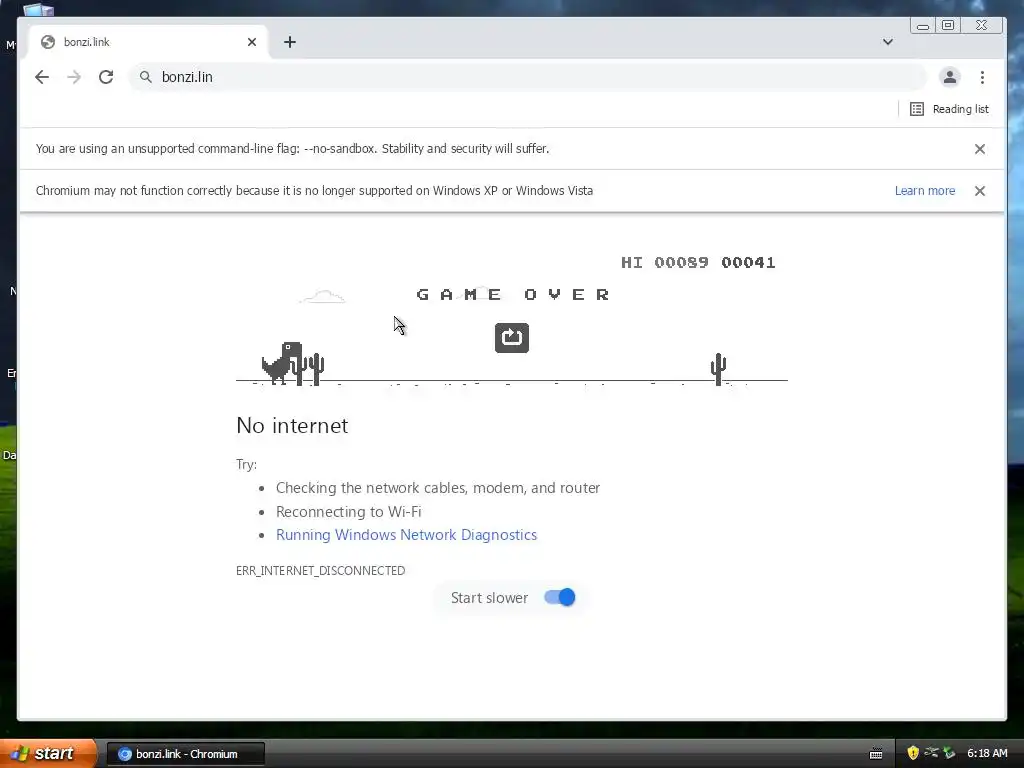Click the No internet heading
This screenshot has width=1024, height=768.
292,426
